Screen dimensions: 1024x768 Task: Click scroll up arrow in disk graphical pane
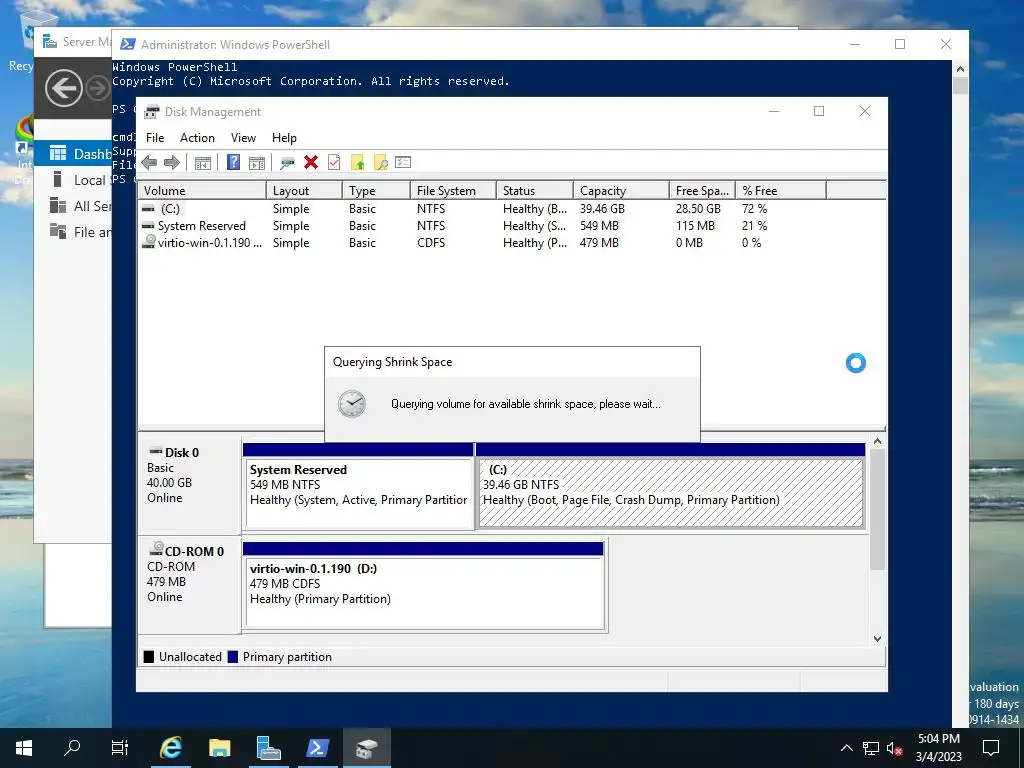tap(877, 441)
